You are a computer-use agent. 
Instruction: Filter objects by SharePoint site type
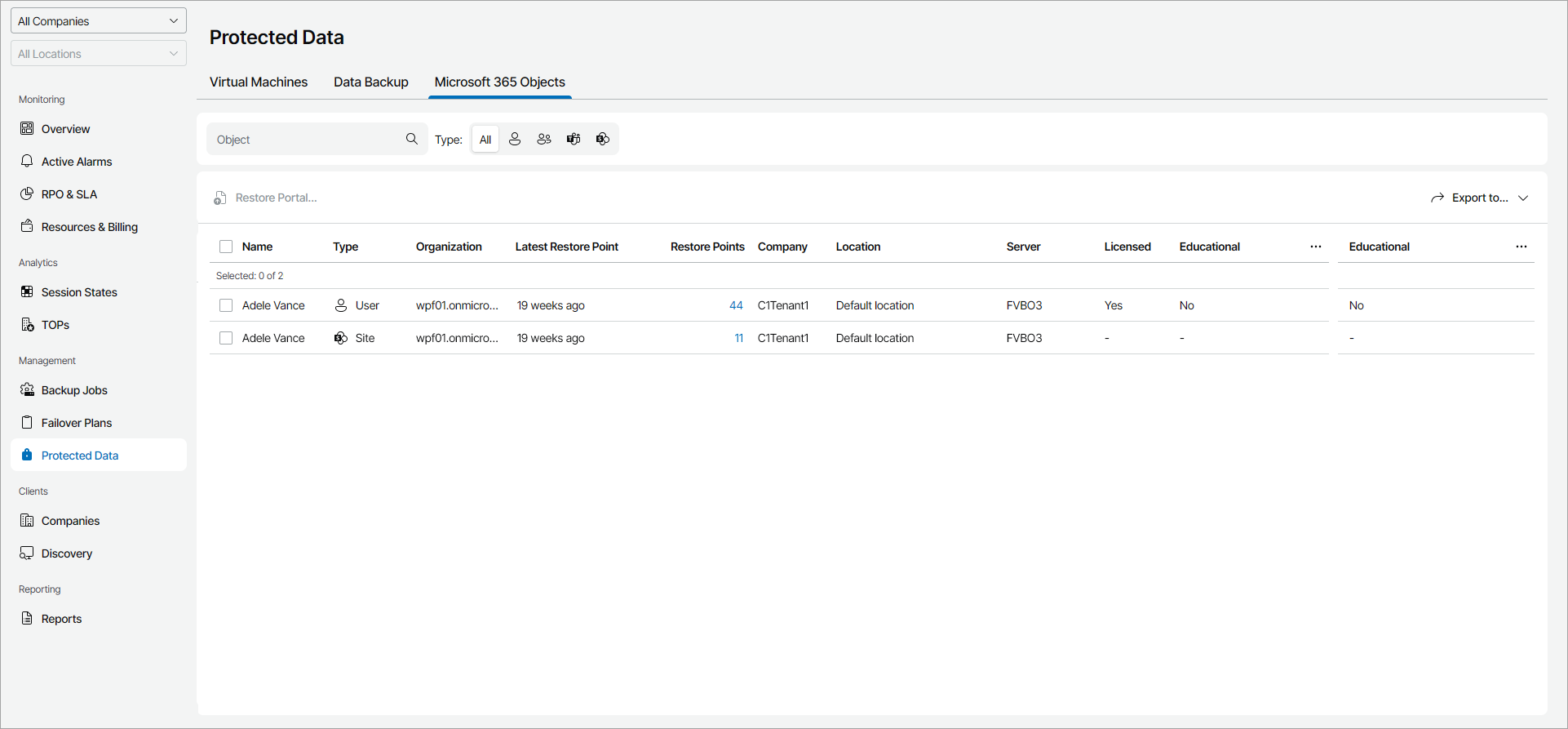[603, 140]
